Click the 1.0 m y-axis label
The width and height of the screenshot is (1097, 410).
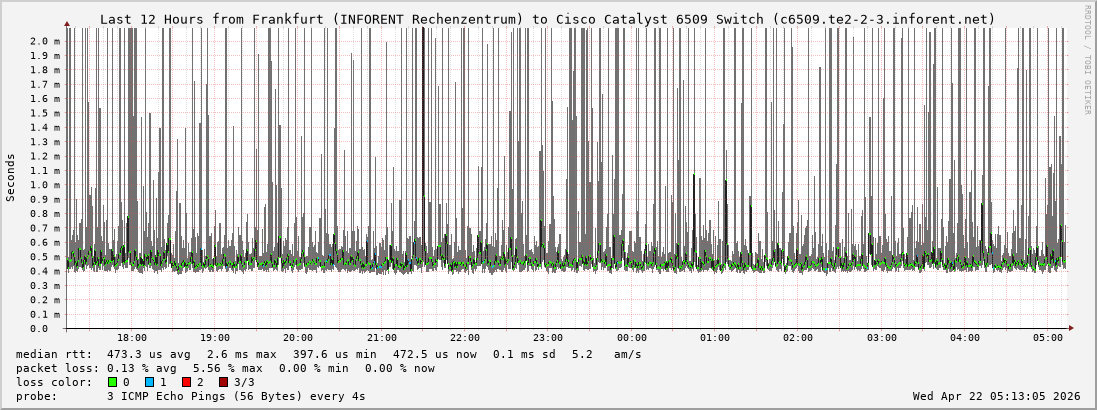(45, 185)
